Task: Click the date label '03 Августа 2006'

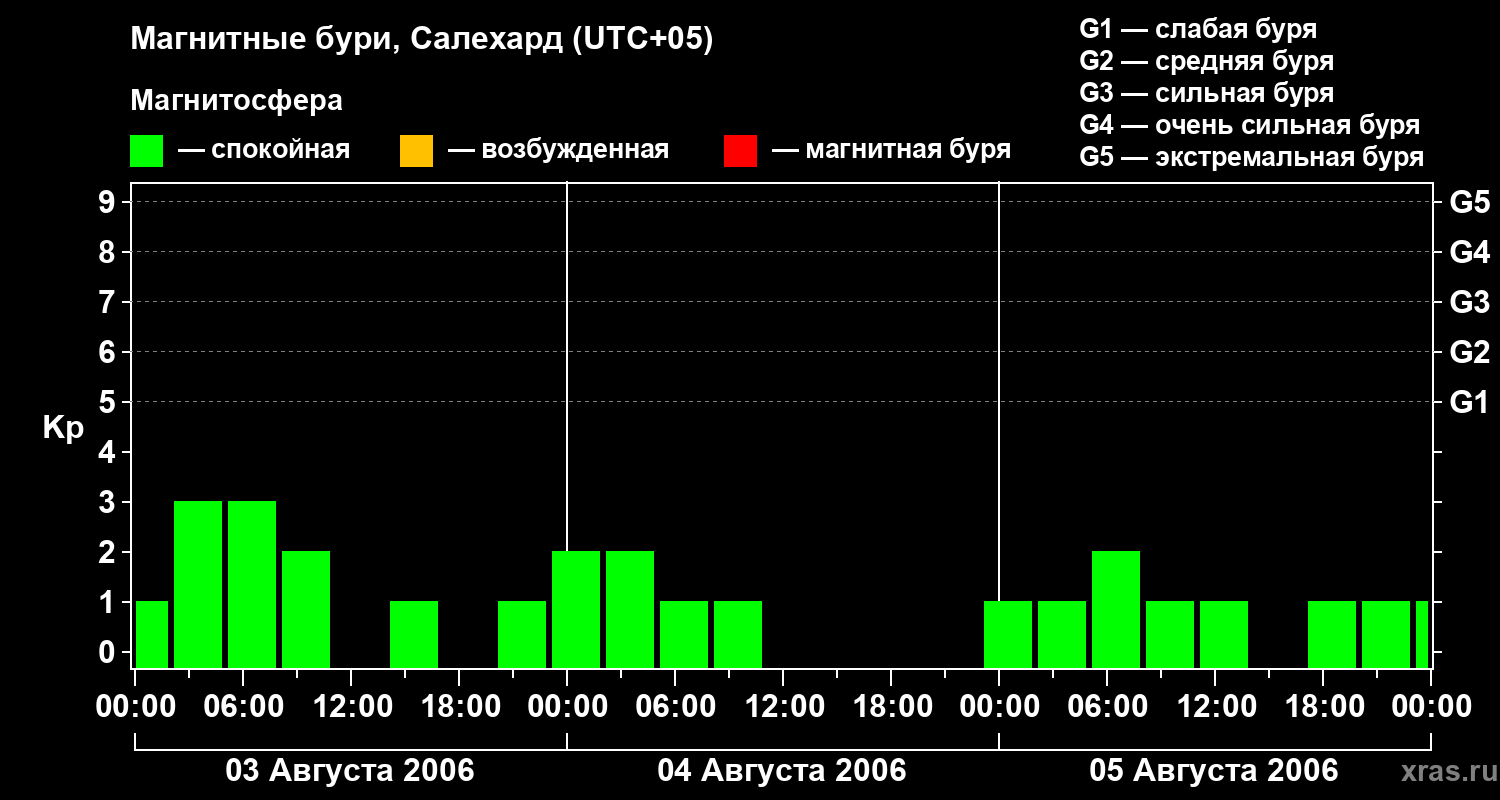Action: (350, 770)
